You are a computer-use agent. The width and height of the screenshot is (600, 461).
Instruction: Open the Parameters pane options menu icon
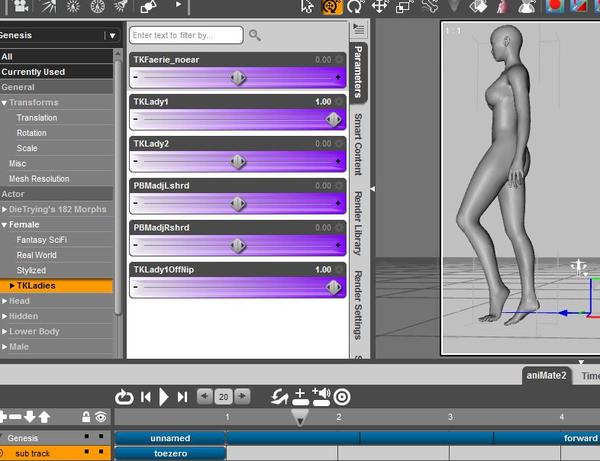point(359,29)
